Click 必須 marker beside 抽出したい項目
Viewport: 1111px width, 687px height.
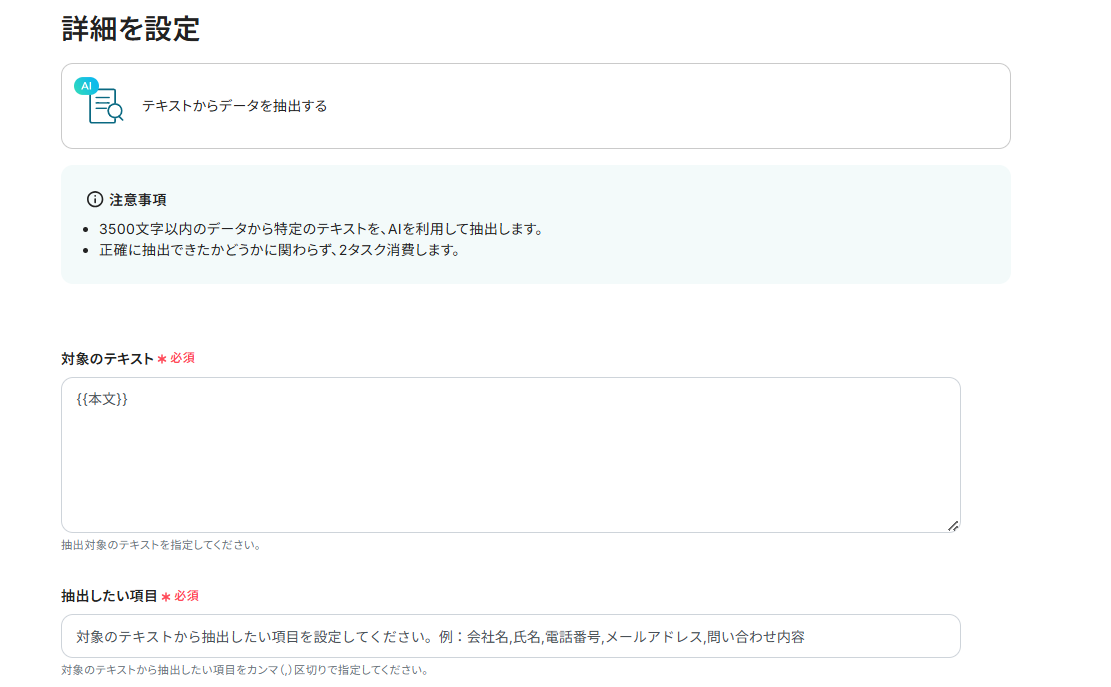(180, 596)
